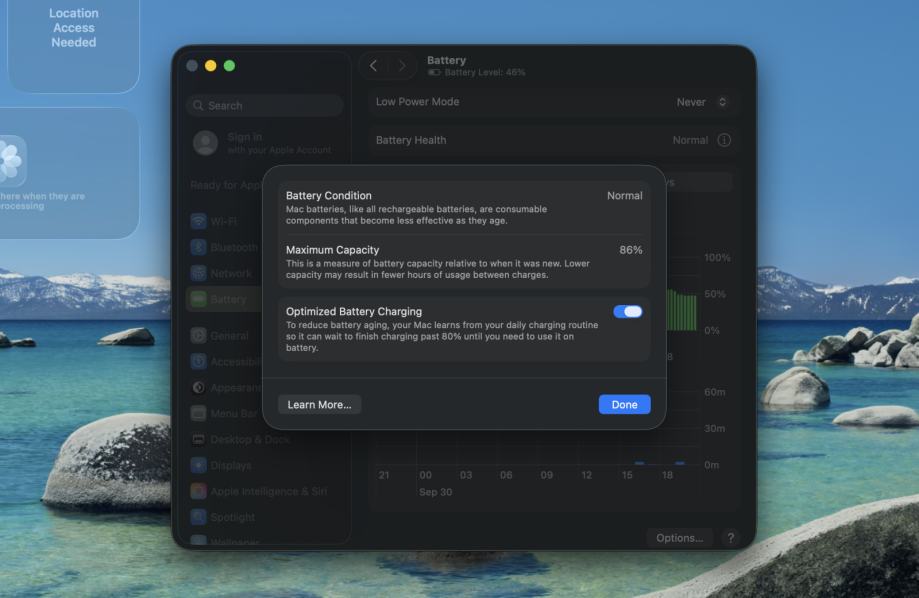Click the green zoom window button
Image resolution: width=919 pixels, height=598 pixels.
click(x=229, y=66)
